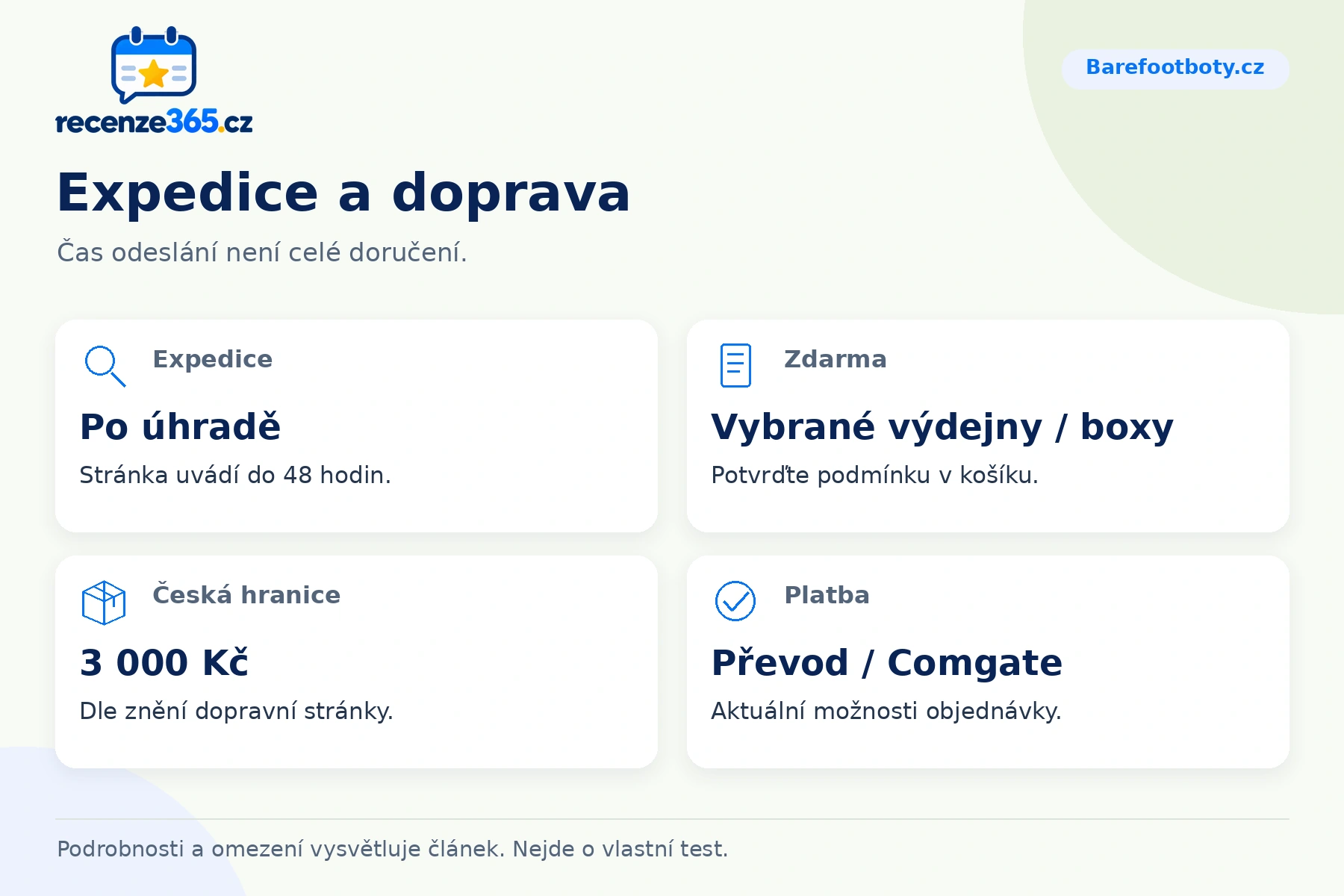Open the Barefootboty.cz badge

[x=1175, y=69]
